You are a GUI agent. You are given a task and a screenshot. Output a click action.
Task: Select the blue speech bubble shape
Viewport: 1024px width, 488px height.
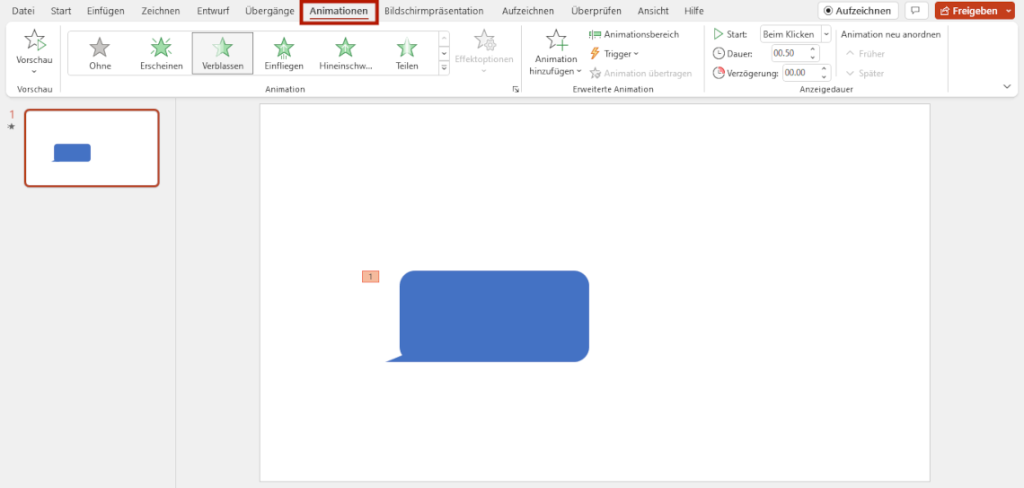pos(494,316)
